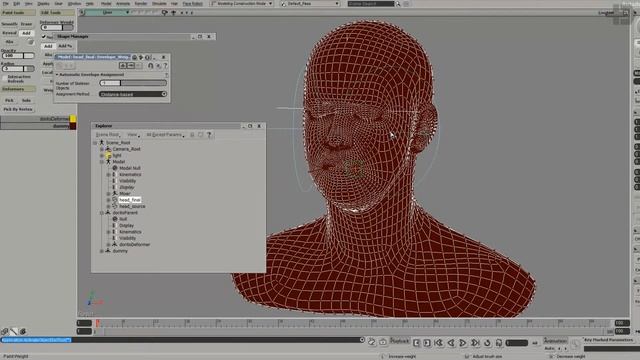Click the help icon in the Explorer toolbar

209,135
